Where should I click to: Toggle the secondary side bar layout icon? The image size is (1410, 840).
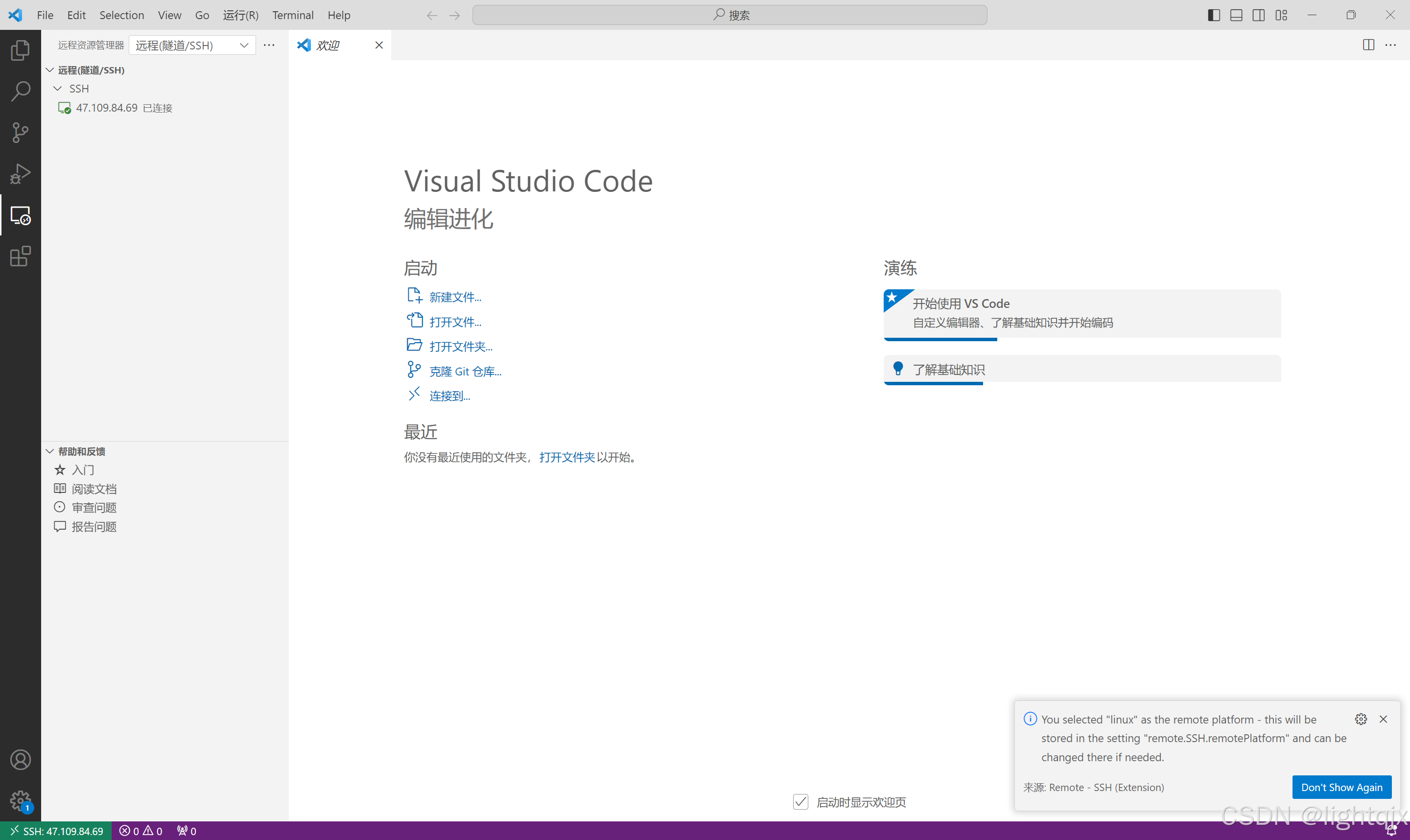tap(1259, 15)
